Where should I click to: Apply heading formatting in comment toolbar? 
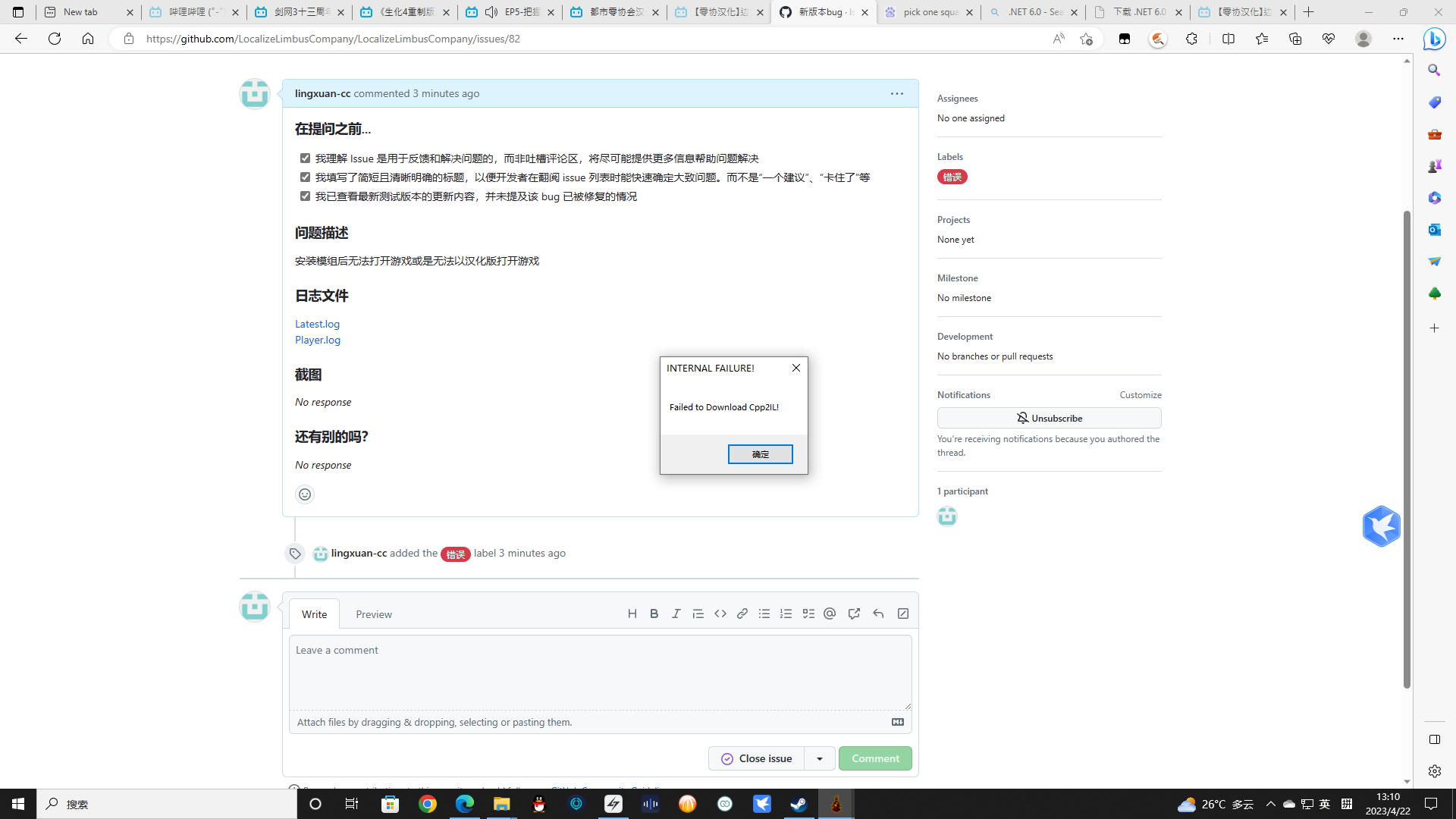point(632,613)
